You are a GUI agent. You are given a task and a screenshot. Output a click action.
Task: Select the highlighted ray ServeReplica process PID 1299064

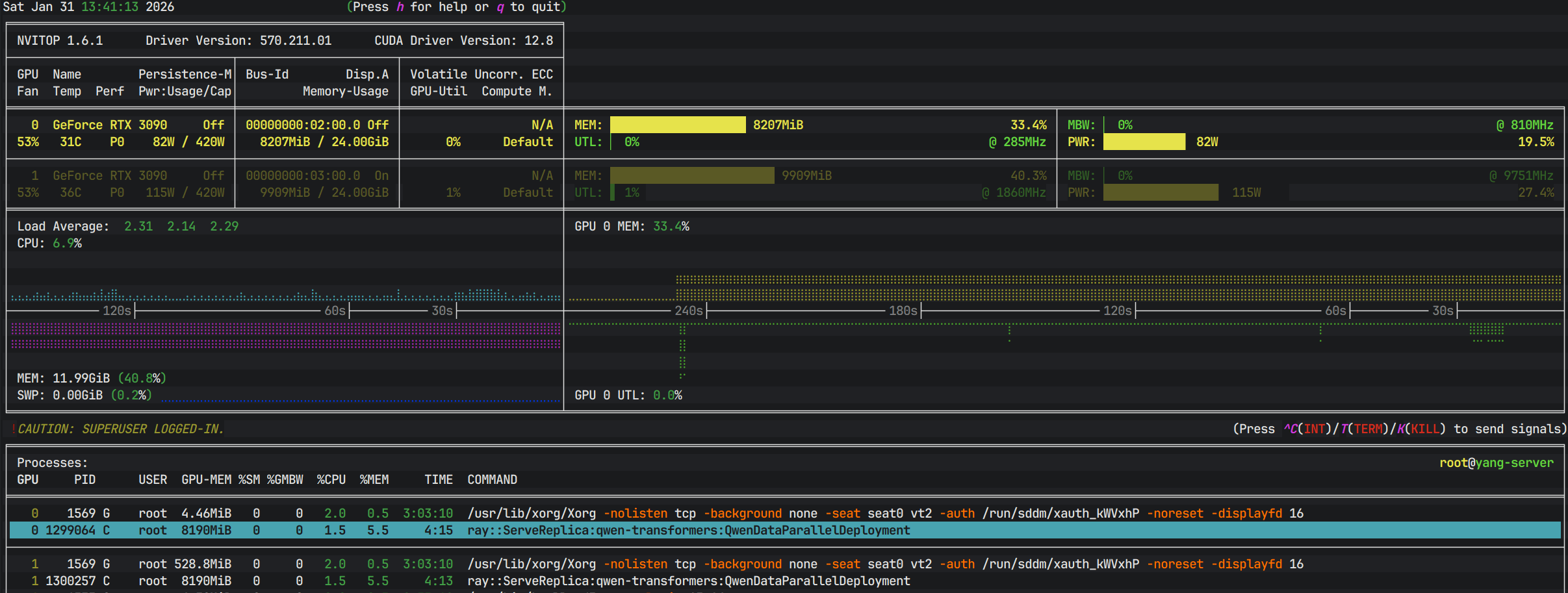coord(785,530)
